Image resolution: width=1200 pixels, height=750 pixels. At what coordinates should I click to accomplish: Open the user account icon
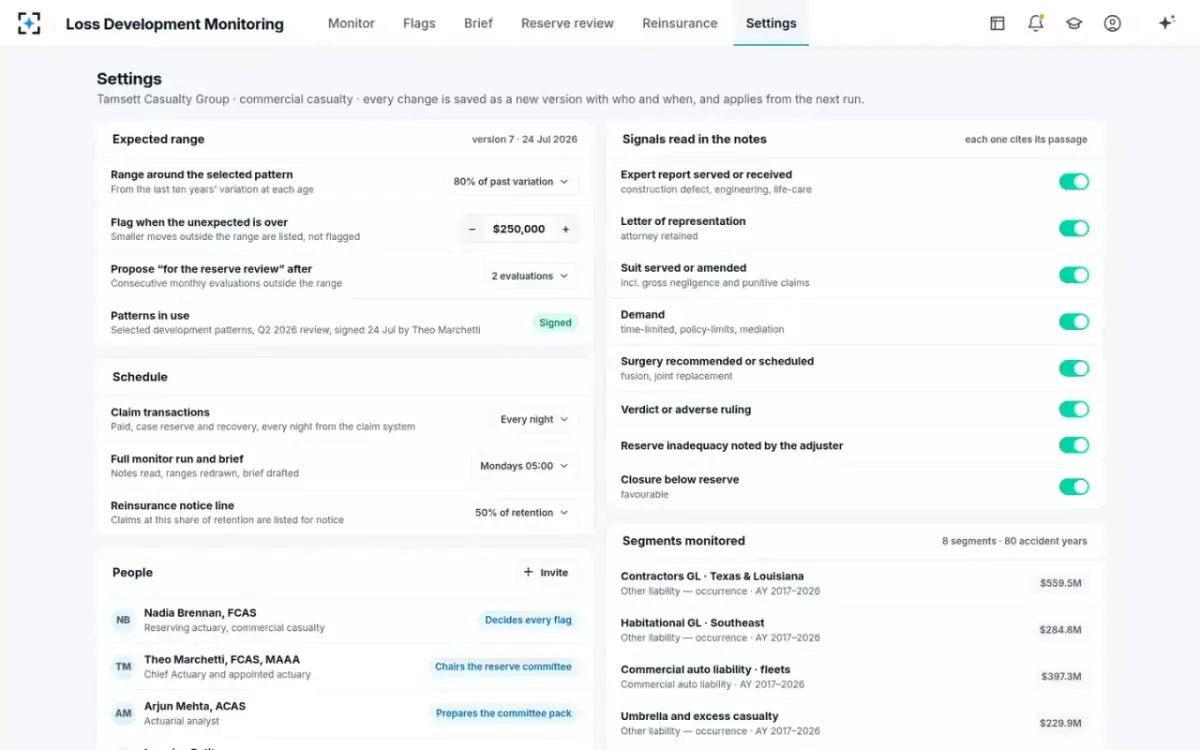pos(1112,23)
